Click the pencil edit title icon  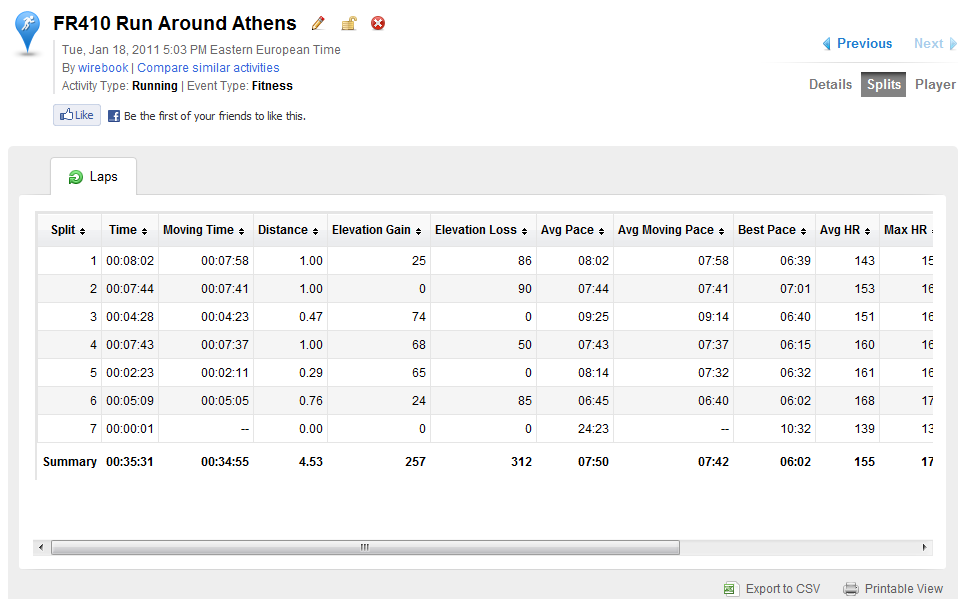click(317, 23)
